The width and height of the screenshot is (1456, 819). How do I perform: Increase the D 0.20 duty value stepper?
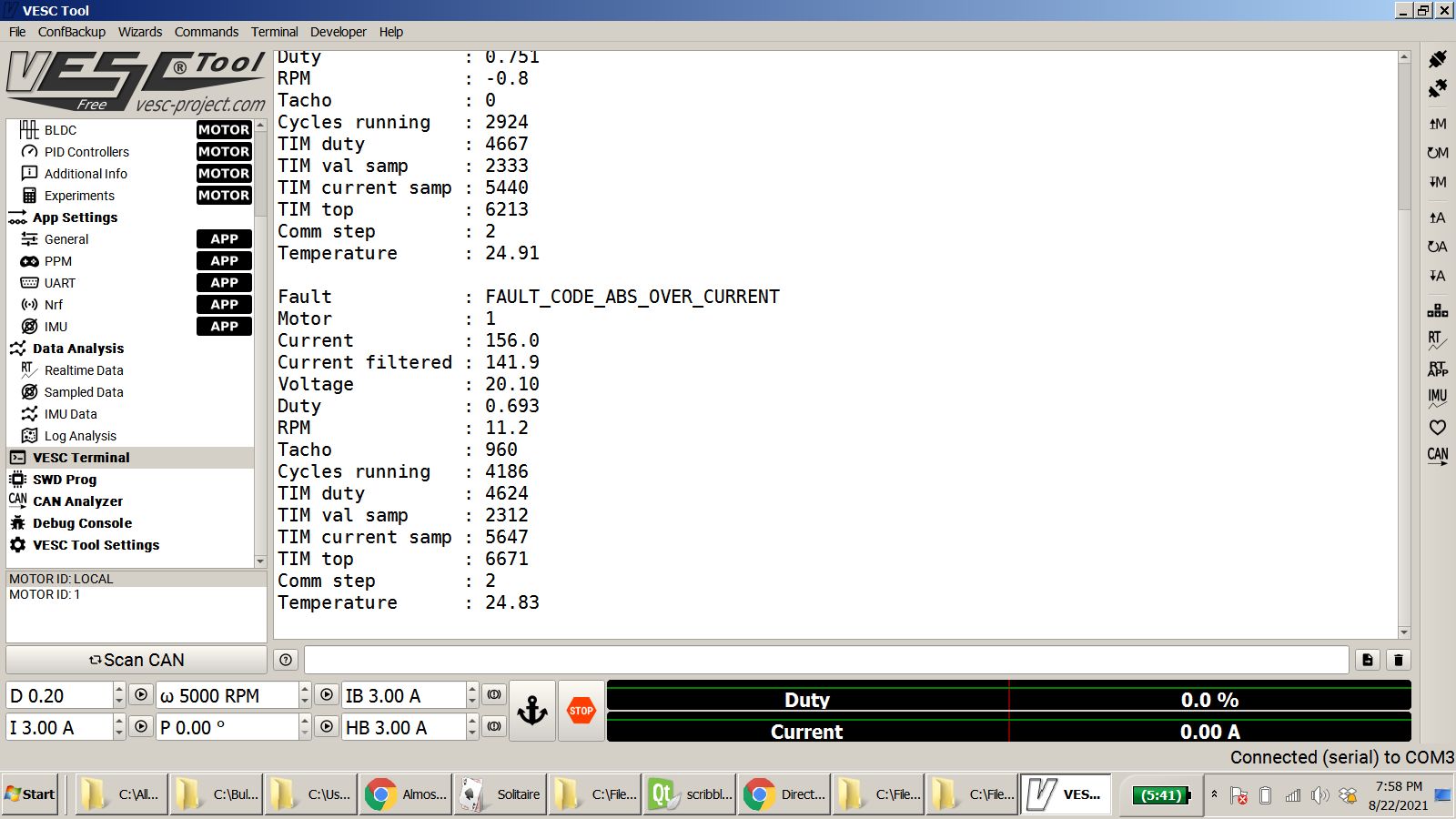119,689
